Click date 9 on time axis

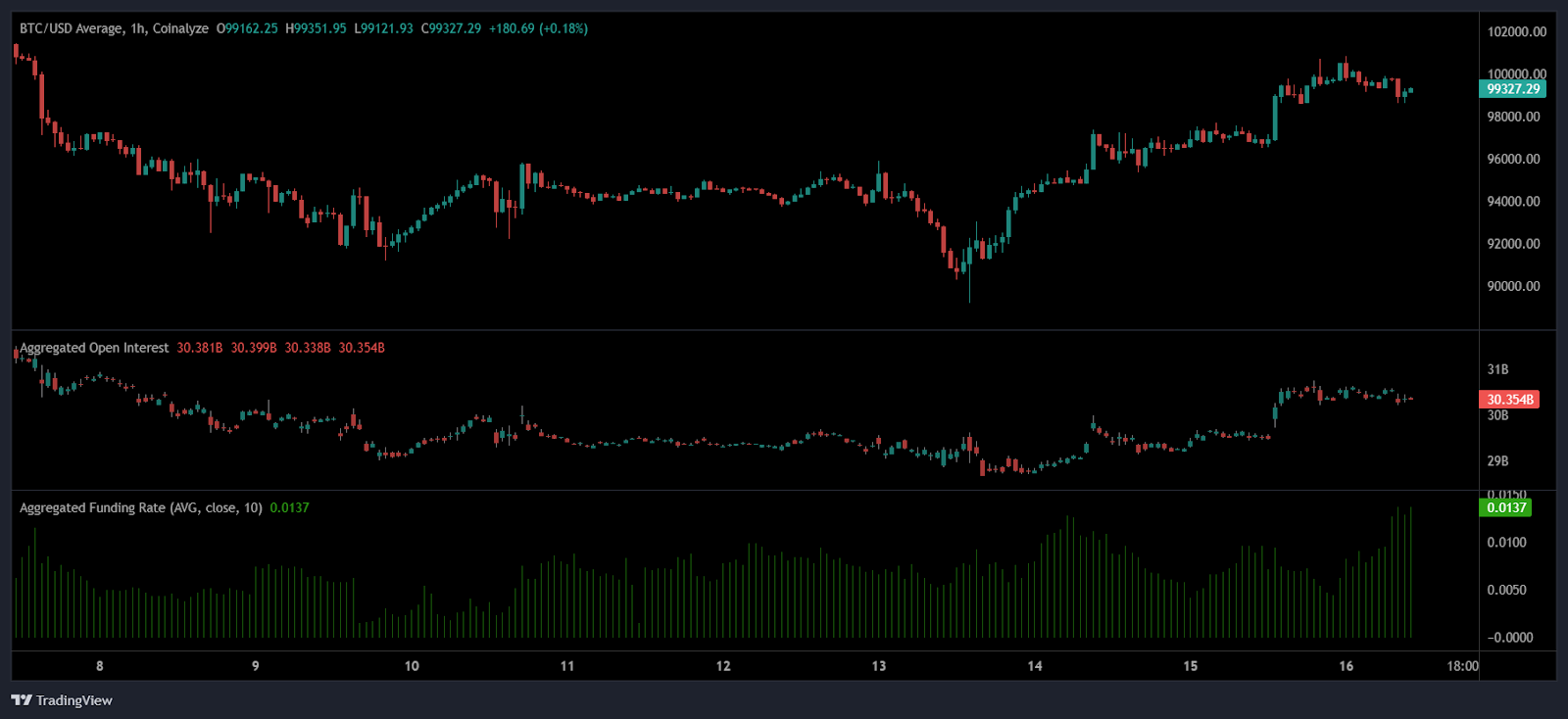(x=256, y=666)
